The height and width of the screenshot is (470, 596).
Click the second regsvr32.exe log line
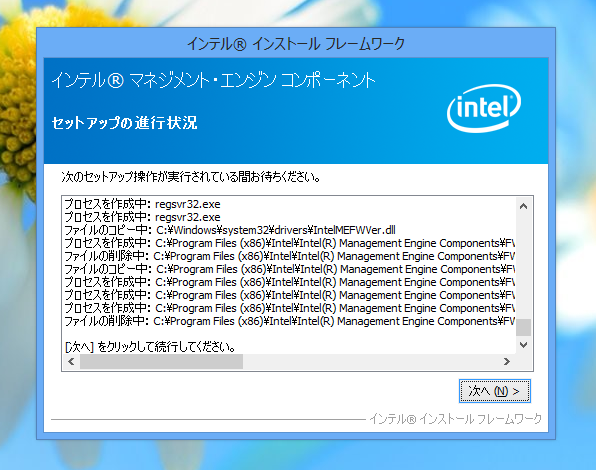[143, 217]
